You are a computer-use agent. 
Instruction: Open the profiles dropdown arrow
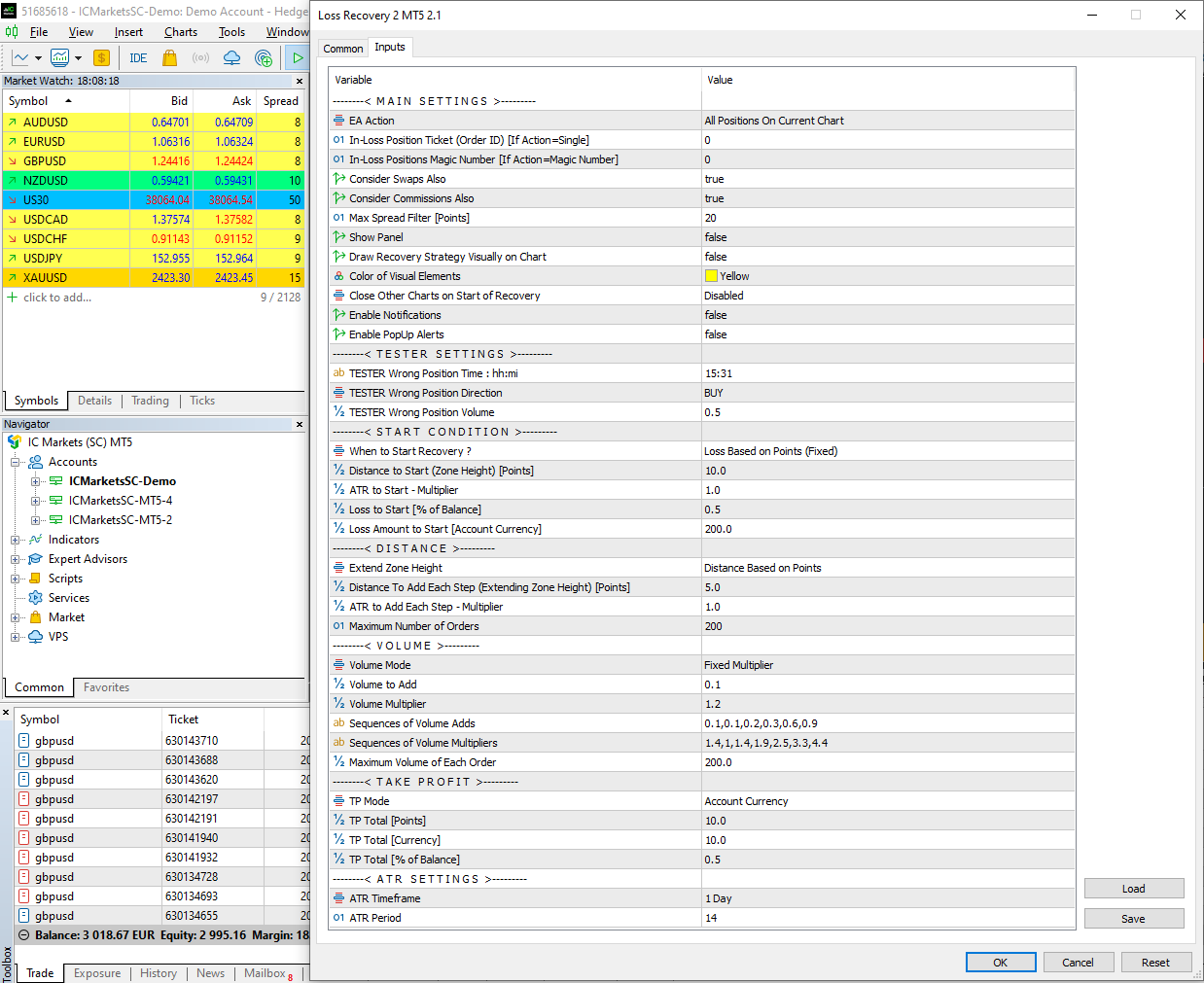click(x=78, y=57)
